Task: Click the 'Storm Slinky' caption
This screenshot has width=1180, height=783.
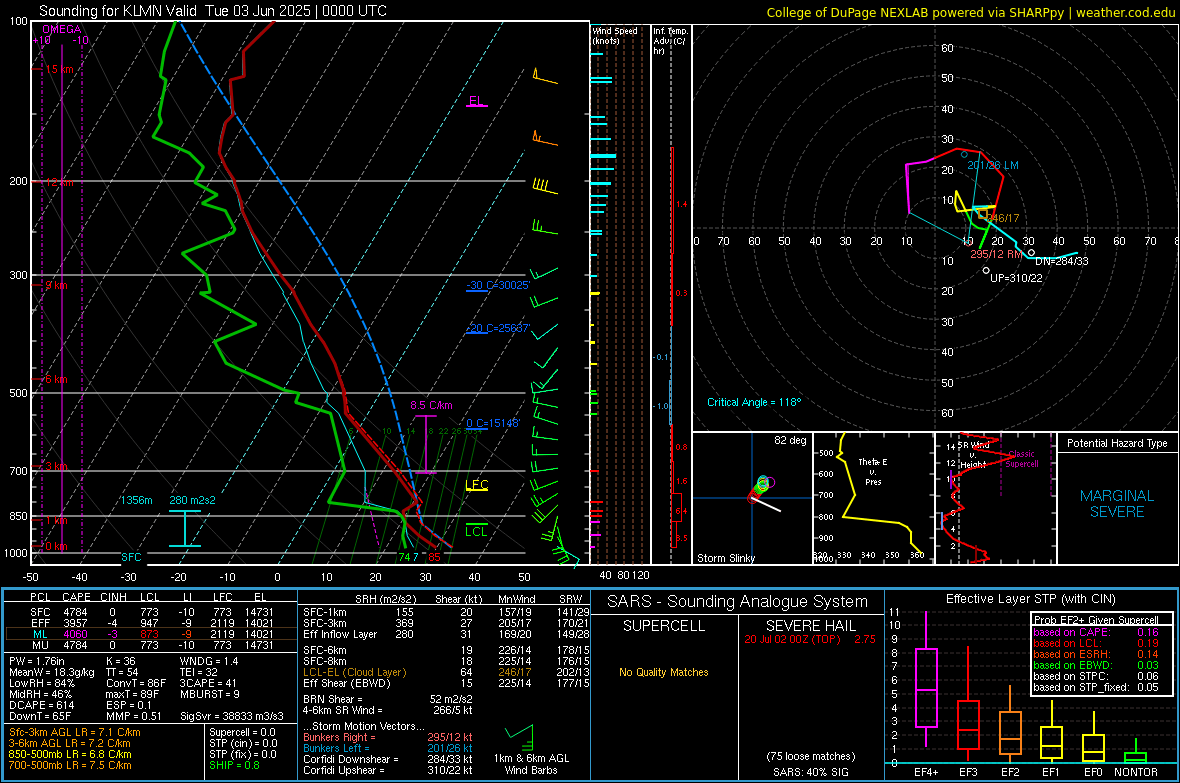Action: [x=726, y=558]
